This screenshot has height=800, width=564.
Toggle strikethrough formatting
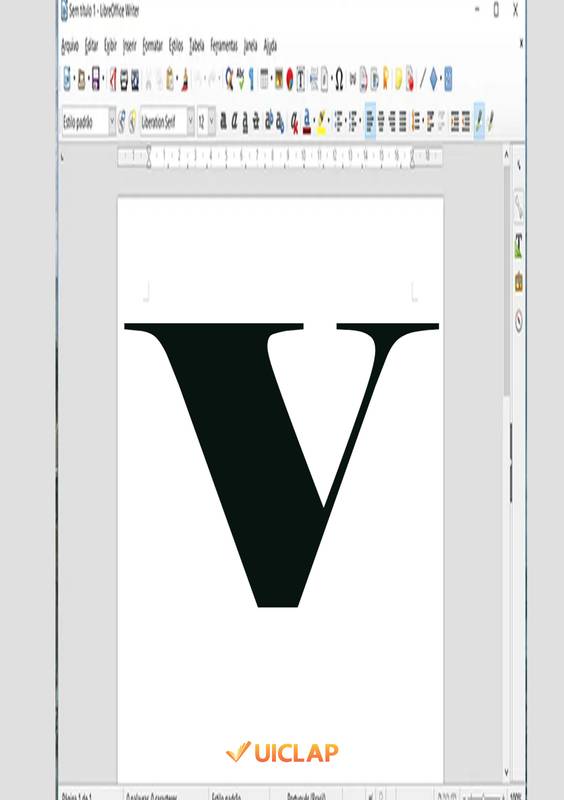click(256, 122)
